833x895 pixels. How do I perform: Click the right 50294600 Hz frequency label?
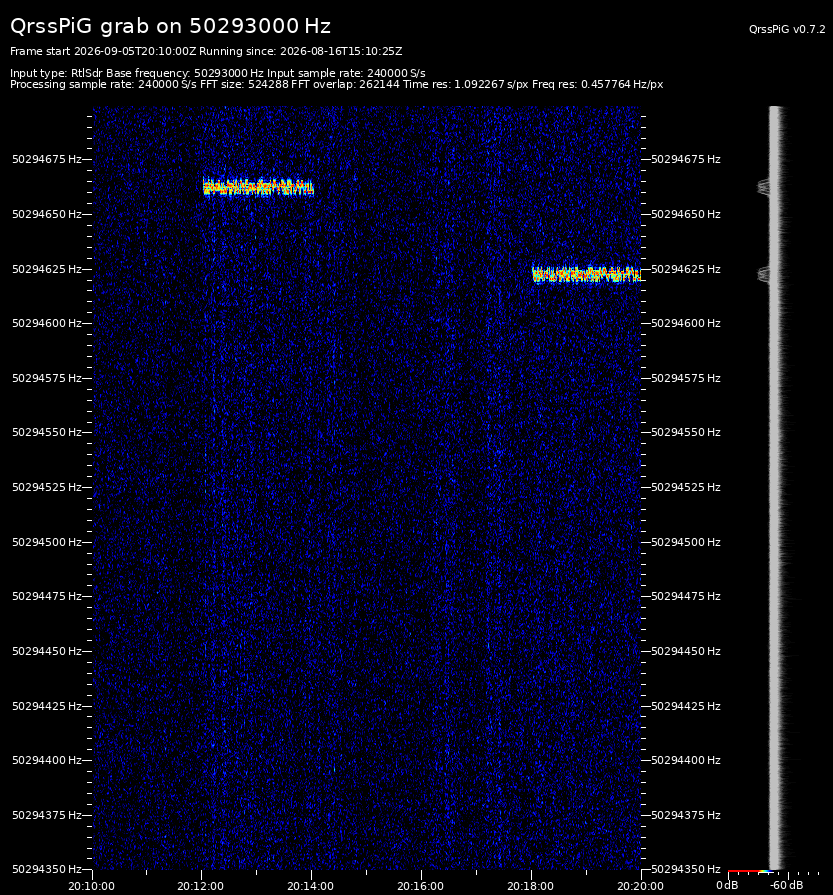(686, 323)
